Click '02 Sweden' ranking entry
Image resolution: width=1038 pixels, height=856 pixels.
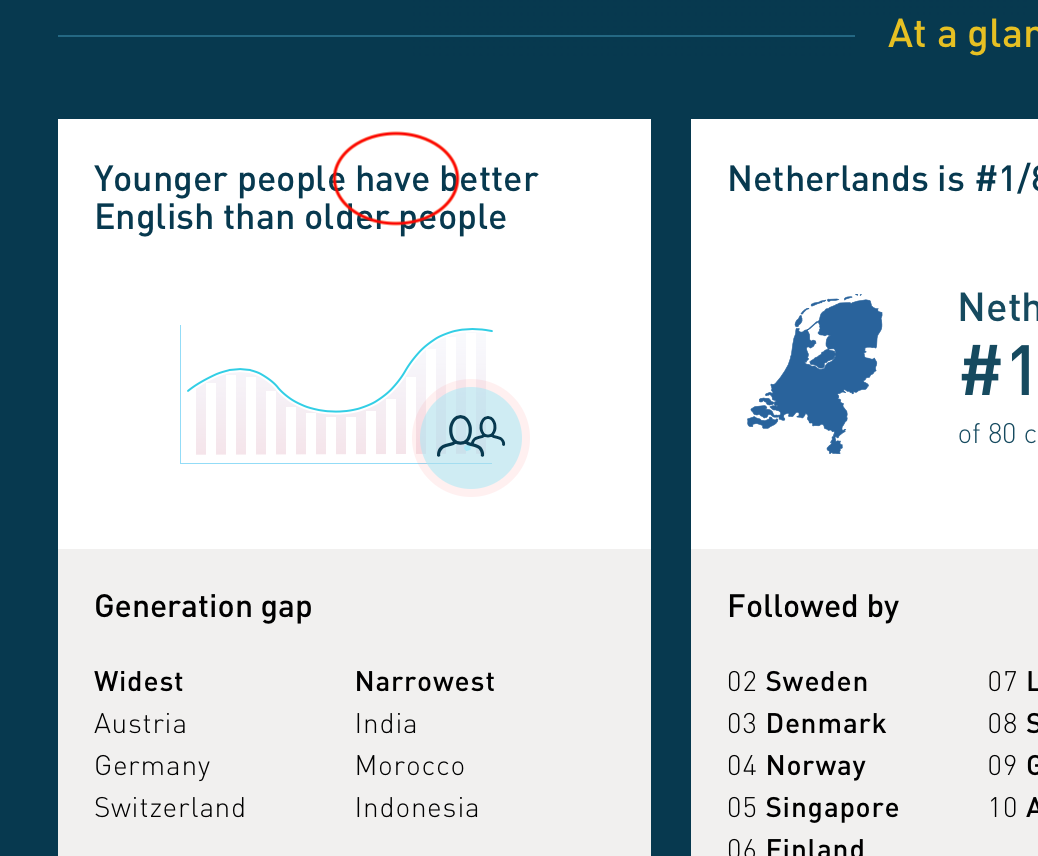798,681
